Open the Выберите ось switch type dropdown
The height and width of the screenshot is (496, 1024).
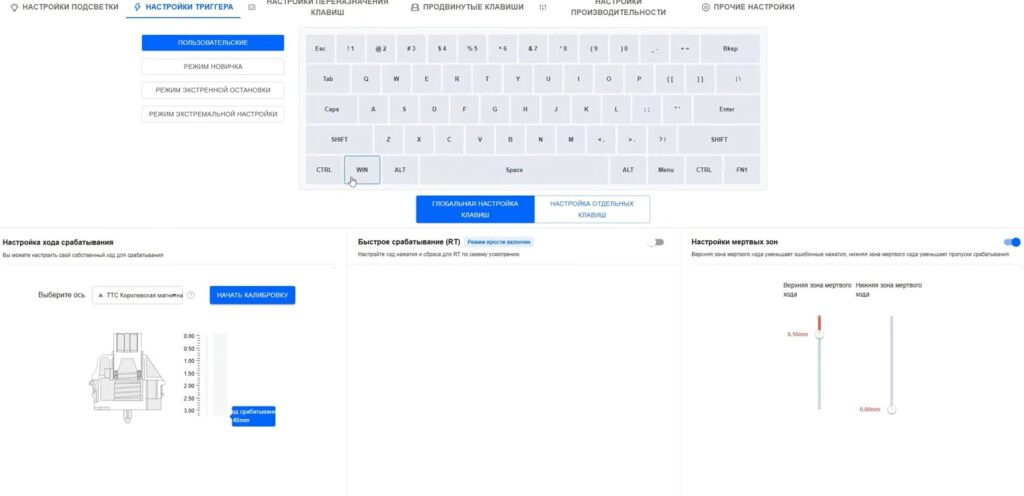pos(138,295)
